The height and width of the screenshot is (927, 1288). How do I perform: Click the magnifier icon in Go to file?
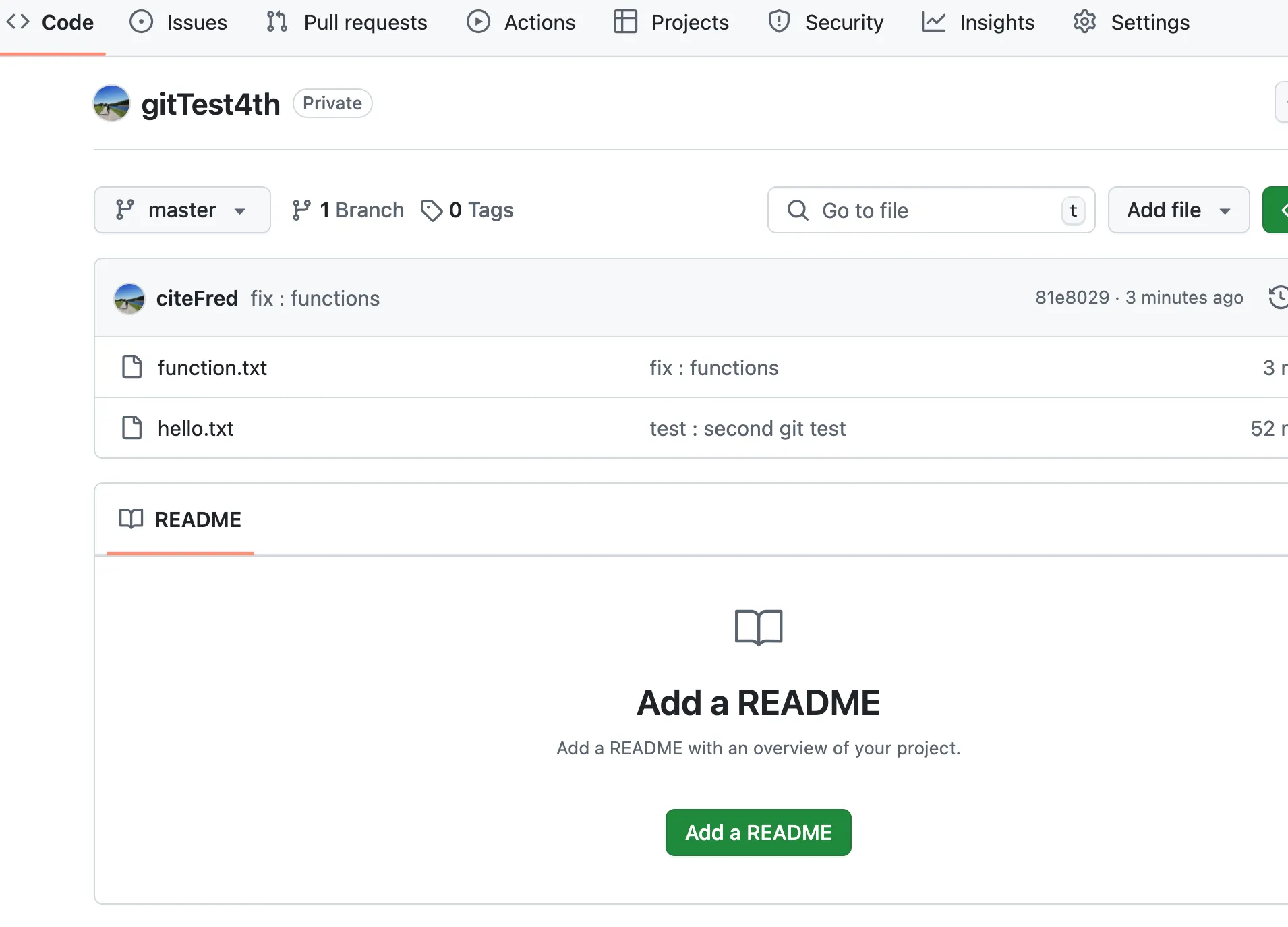[x=798, y=210]
